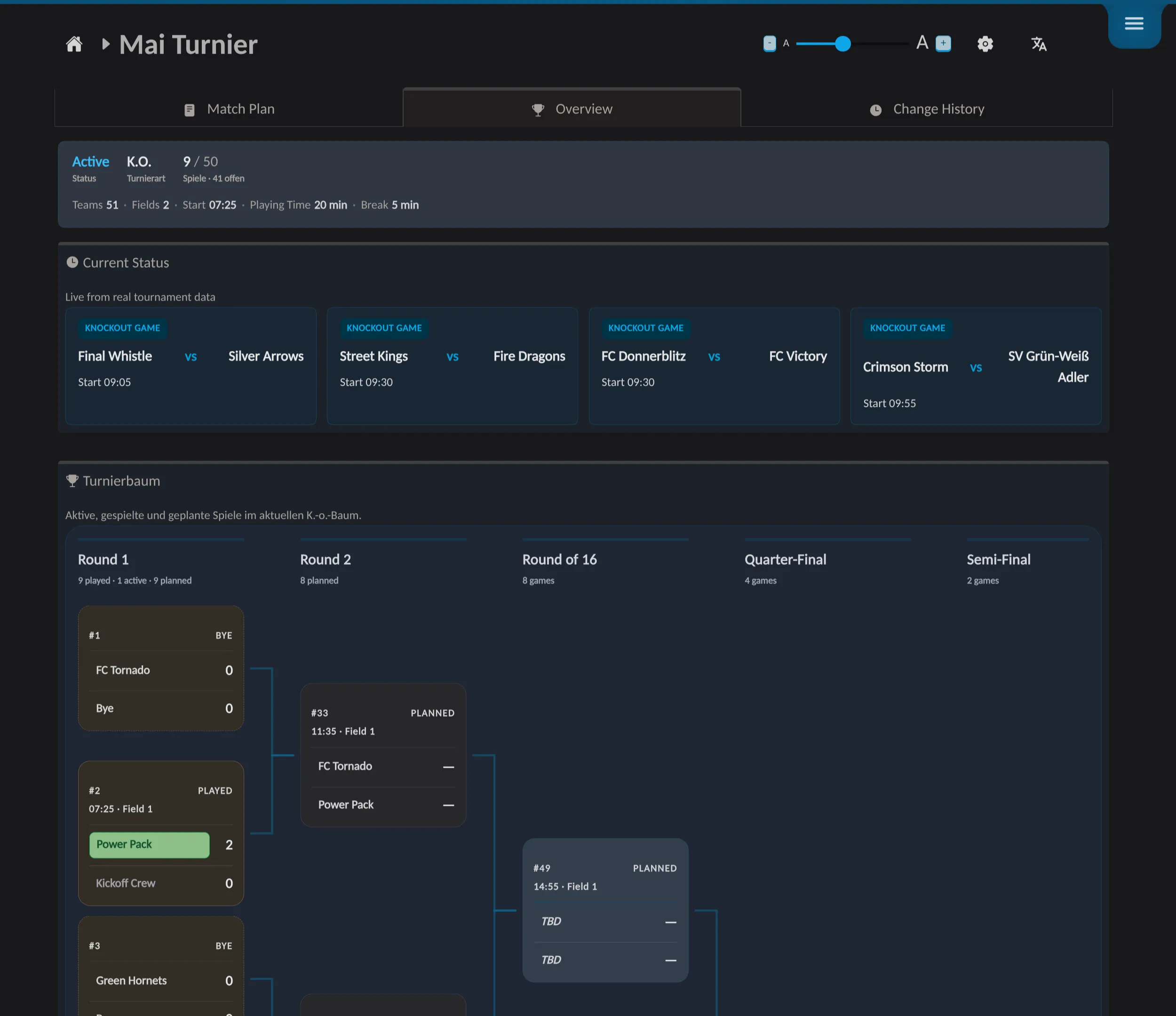Click the Mai Turnier title
Screen dimensions: 1176x1016
point(189,44)
